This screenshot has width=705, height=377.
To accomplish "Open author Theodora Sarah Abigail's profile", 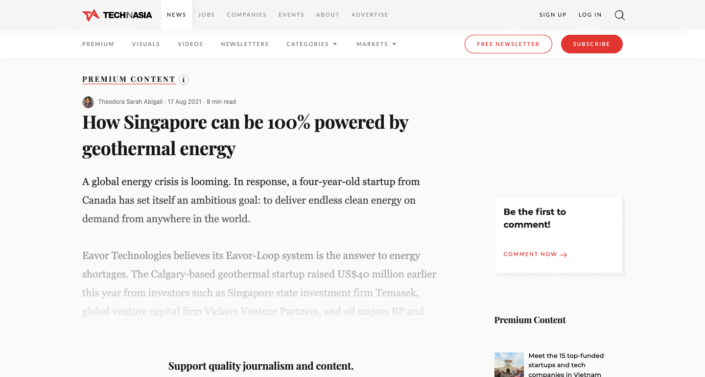I will (x=130, y=102).
